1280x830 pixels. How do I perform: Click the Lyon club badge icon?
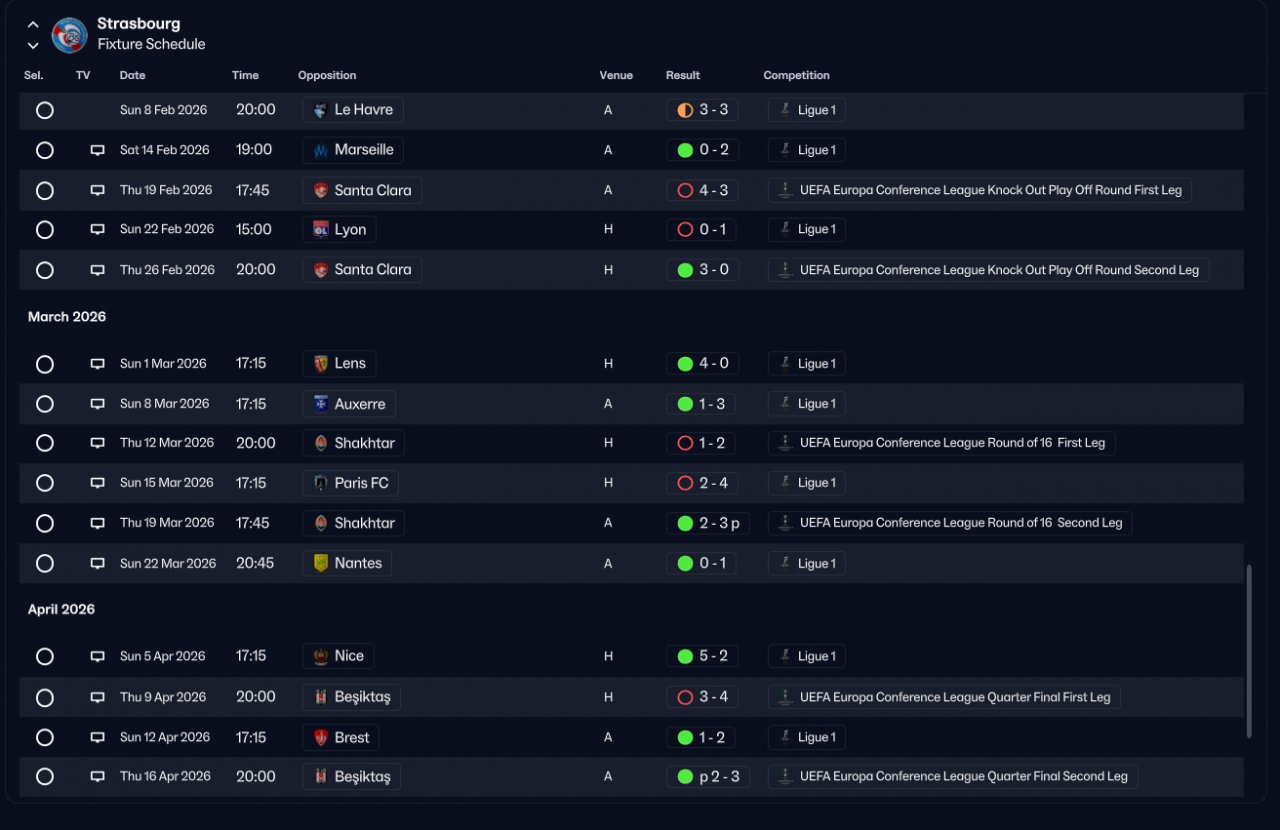pos(321,229)
